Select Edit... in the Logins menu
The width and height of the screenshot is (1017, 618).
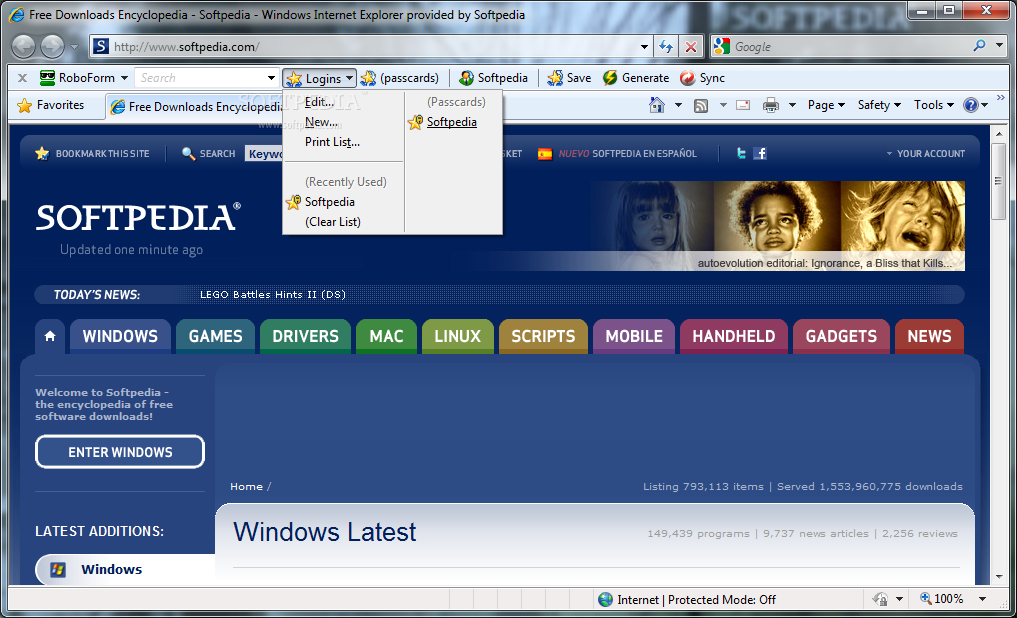tap(319, 102)
